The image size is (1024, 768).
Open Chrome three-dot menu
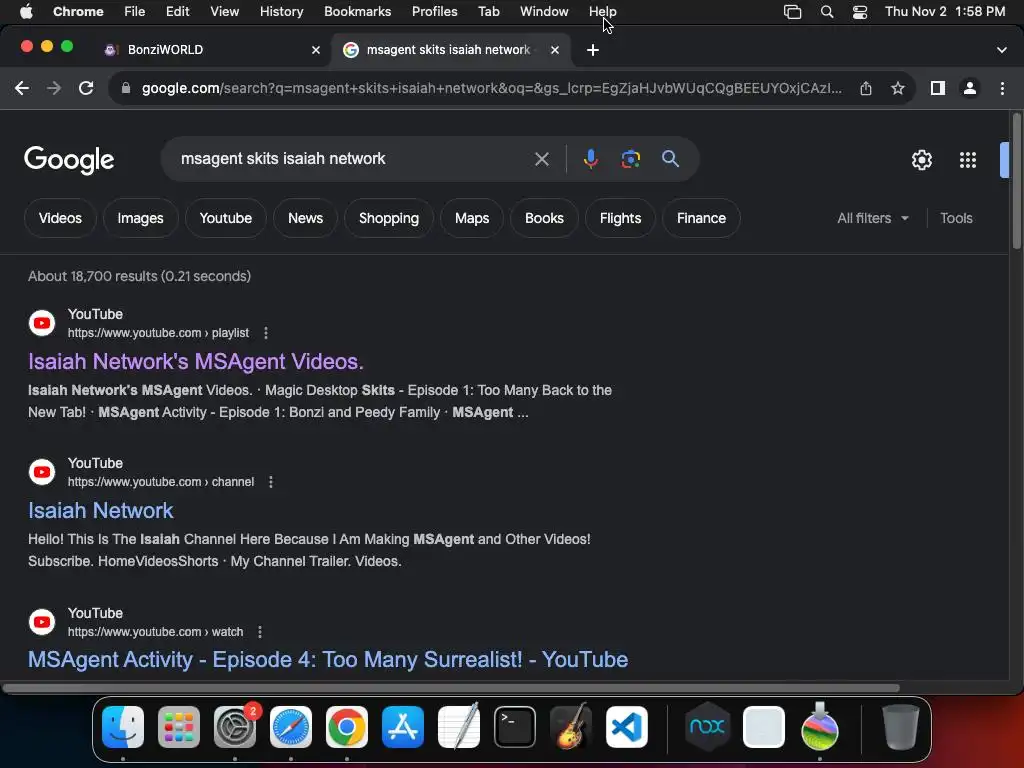tap(1002, 88)
